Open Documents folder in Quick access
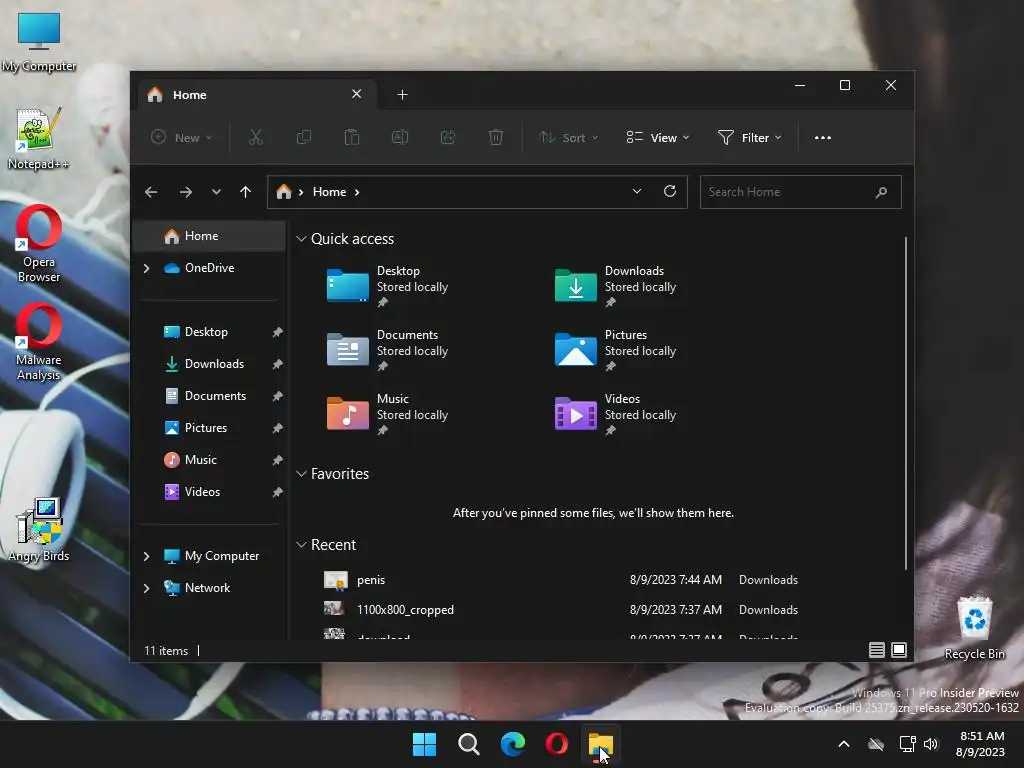1024x768 pixels. coord(388,350)
